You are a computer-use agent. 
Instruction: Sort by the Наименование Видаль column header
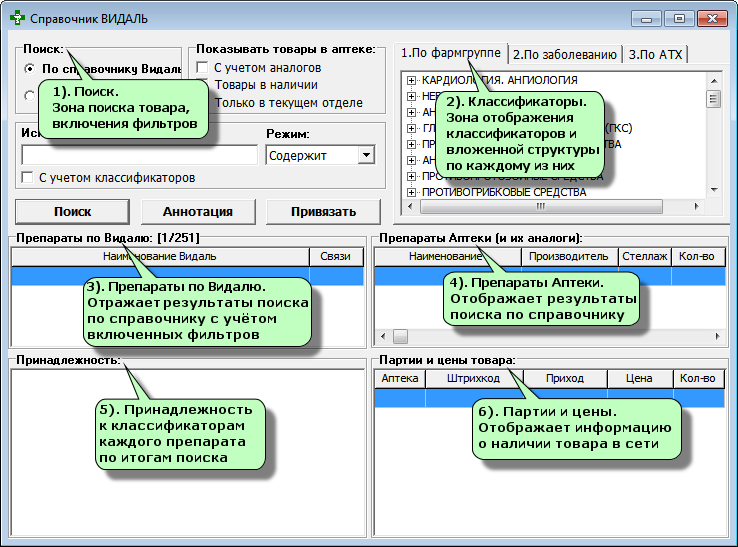click(160, 257)
